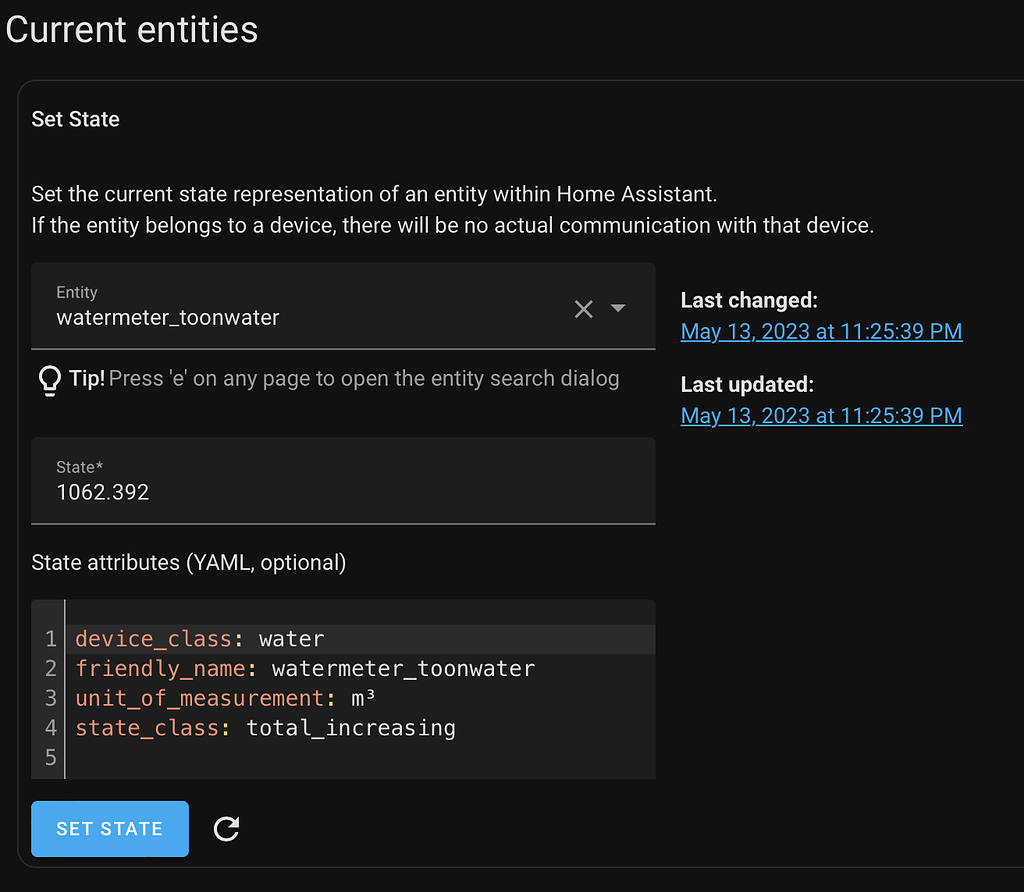Image resolution: width=1024 pixels, height=892 pixels.
Task: Click the State attributes YAML label
Action: (x=190, y=562)
